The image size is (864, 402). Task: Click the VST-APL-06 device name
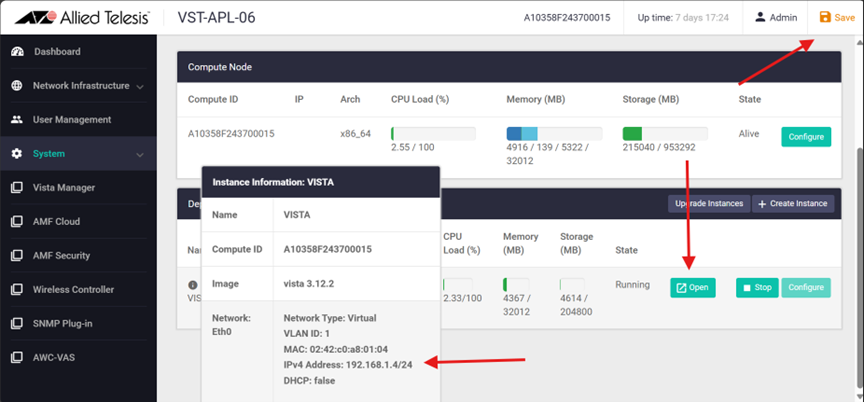217,18
